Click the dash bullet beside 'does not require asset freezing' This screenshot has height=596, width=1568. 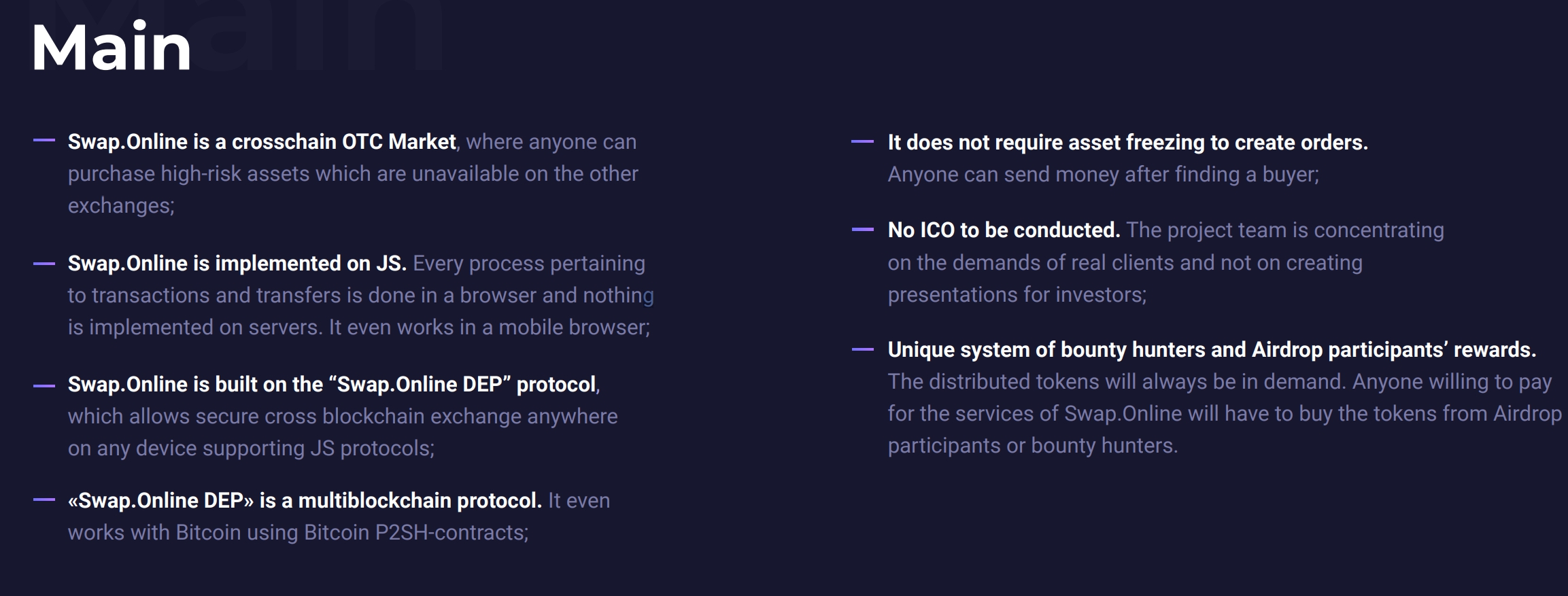pyautogui.click(x=863, y=141)
